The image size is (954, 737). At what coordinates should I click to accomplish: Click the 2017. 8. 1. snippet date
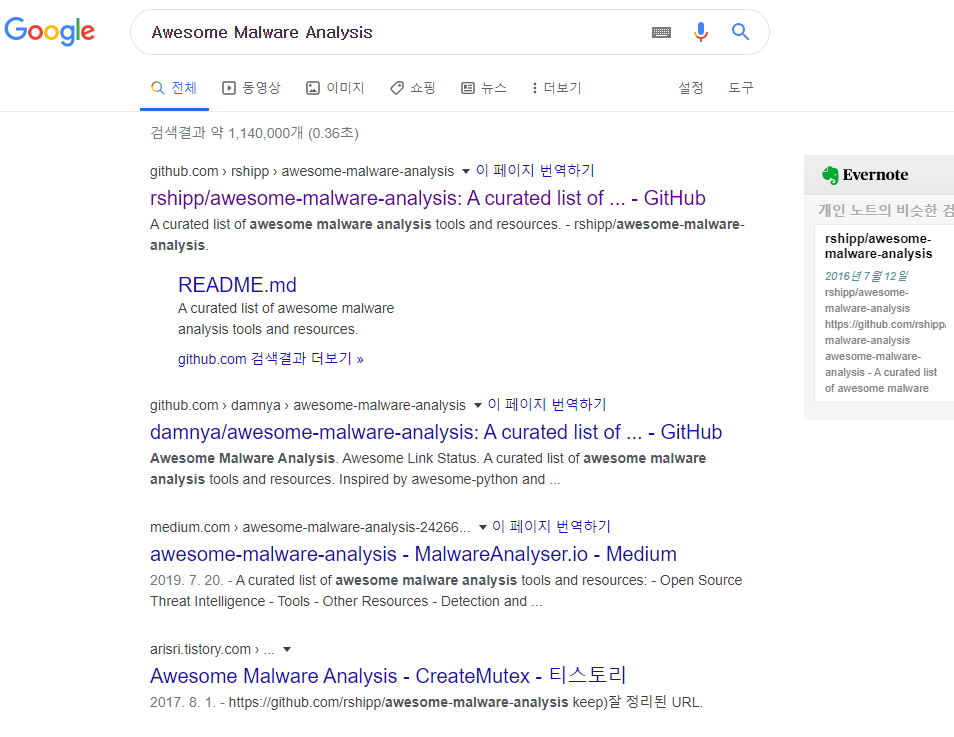coord(183,702)
